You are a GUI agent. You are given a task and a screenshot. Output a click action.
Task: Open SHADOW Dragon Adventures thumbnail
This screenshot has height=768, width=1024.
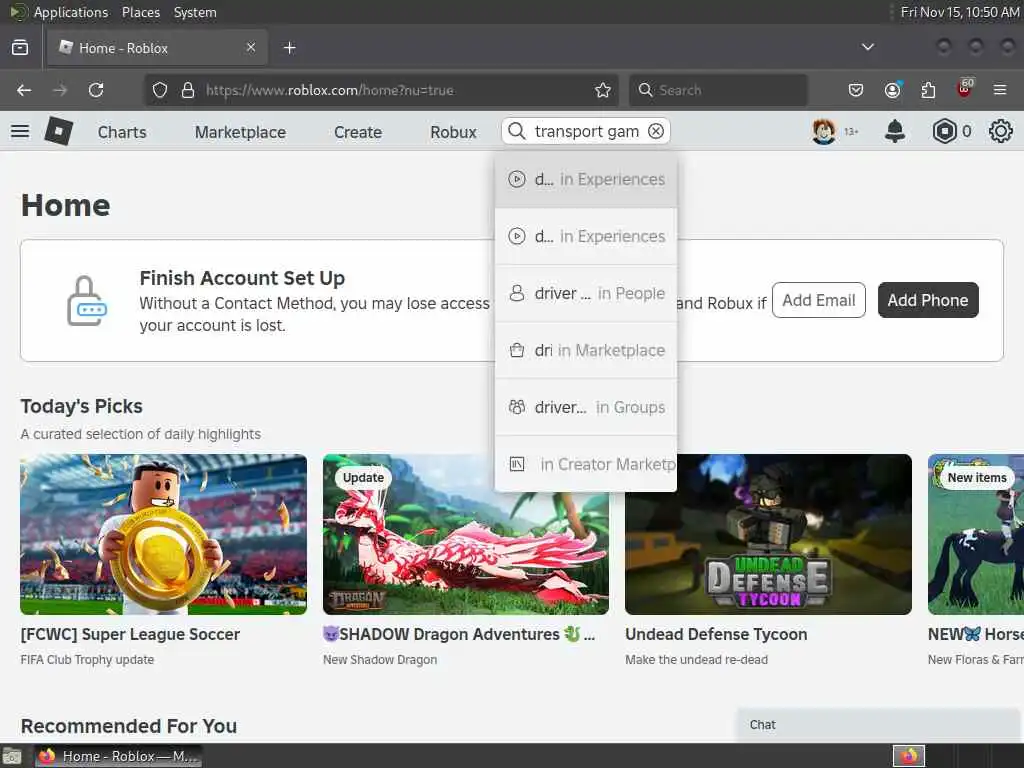pyautogui.click(x=466, y=534)
